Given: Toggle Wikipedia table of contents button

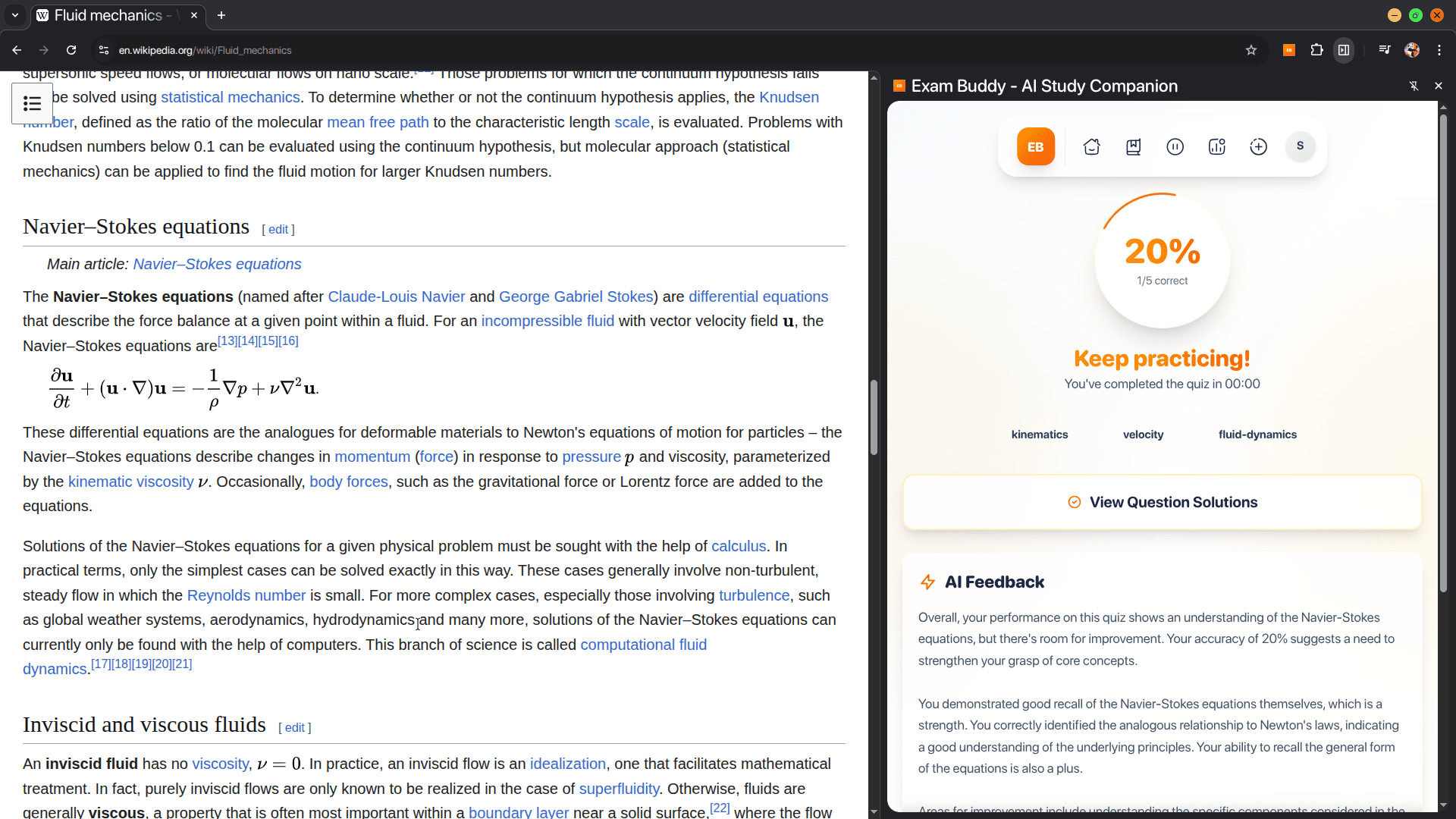Looking at the screenshot, I should pos(32,103).
